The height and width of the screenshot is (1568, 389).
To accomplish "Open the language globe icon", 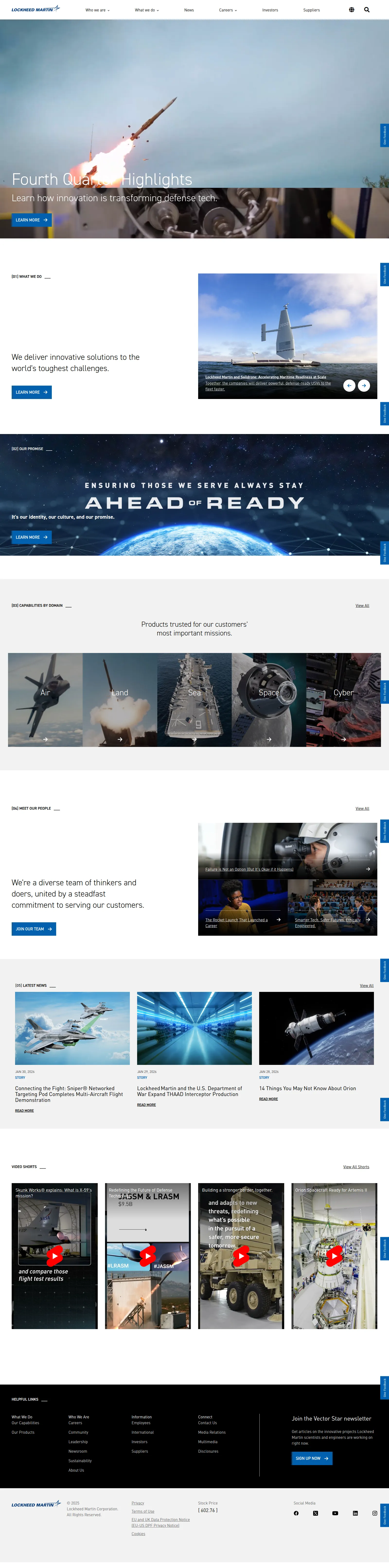I will click(351, 10).
